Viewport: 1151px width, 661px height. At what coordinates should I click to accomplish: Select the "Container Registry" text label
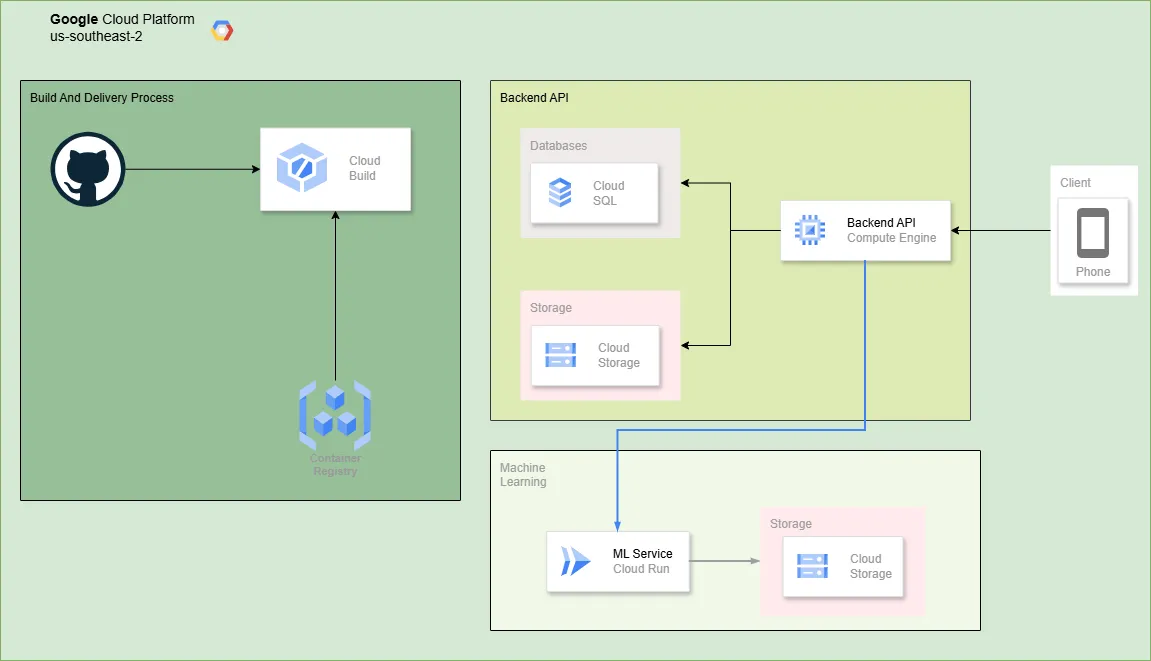335,465
